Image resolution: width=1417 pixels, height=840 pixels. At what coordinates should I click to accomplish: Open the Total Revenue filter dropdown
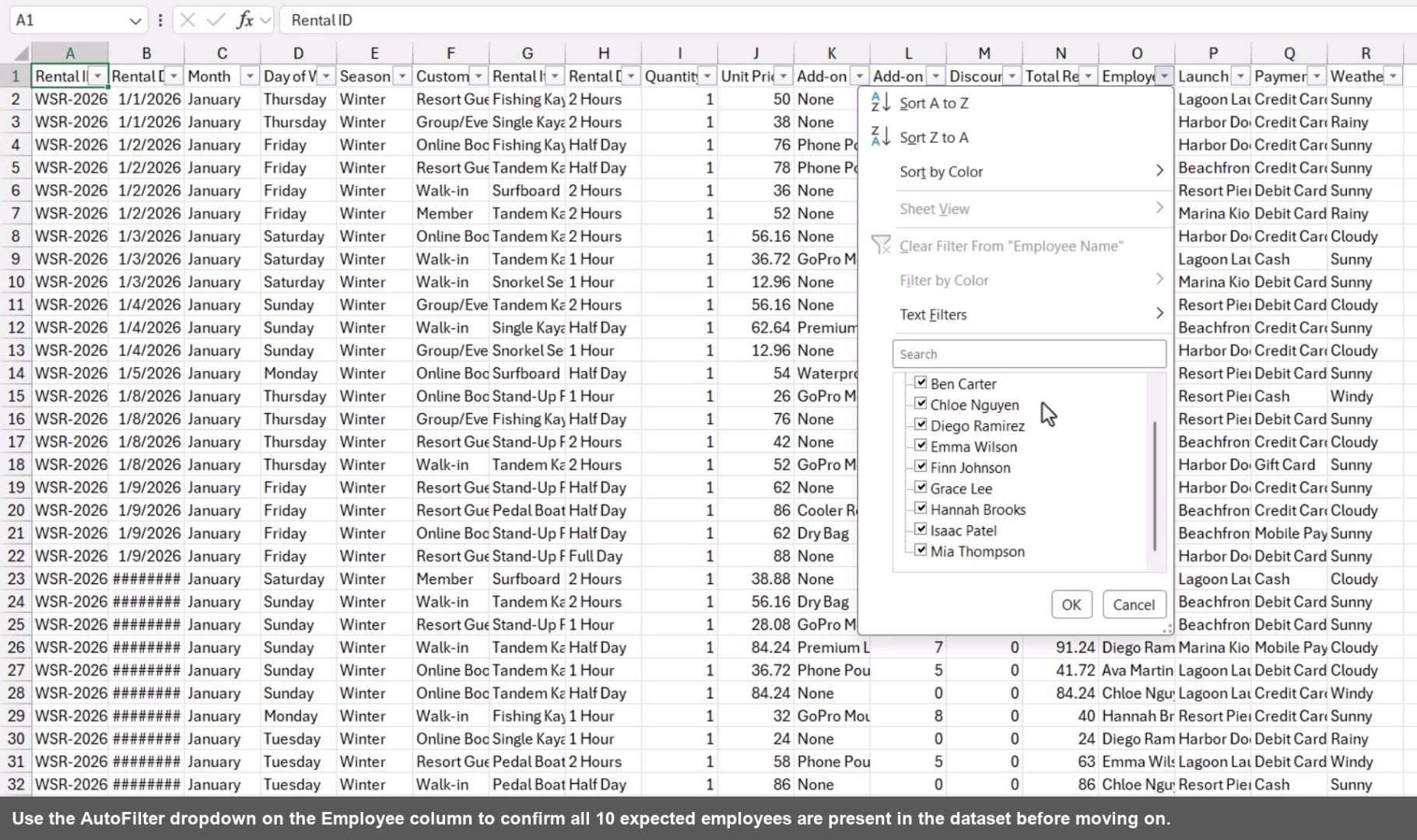(x=1088, y=76)
